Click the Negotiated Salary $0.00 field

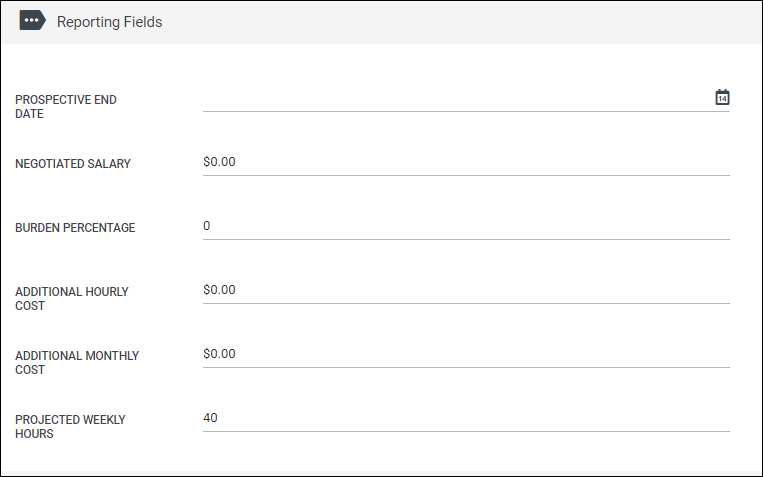[x=466, y=162]
